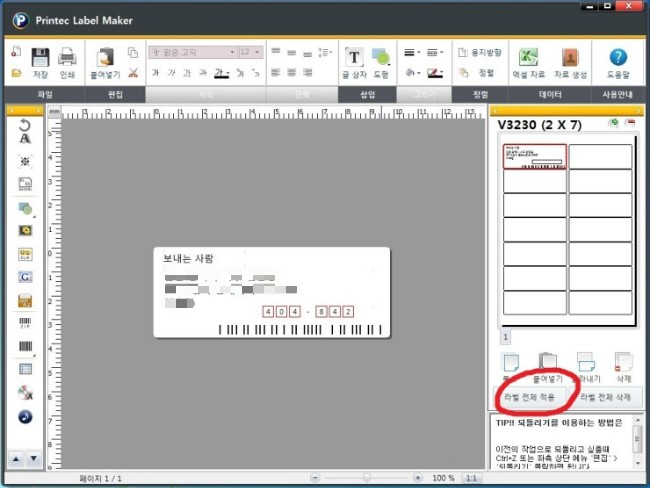Paste with the large 붙여넣기 clipboard icon

105,63
